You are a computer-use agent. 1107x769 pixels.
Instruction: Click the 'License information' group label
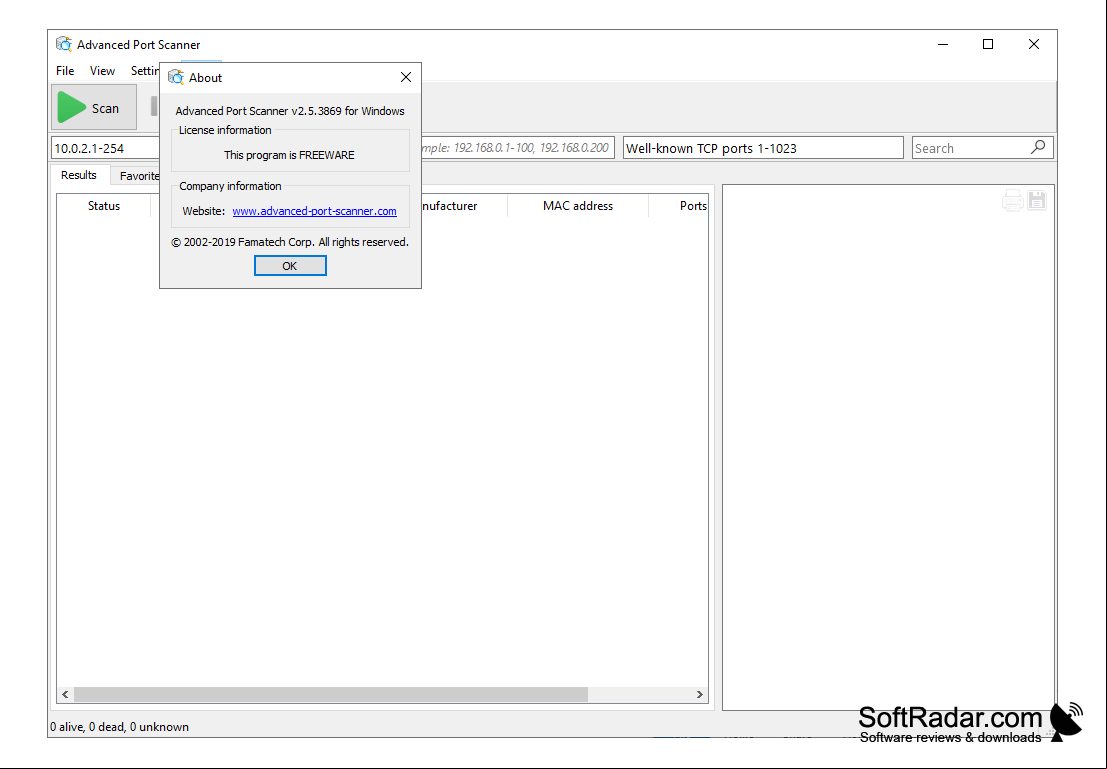point(225,130)
